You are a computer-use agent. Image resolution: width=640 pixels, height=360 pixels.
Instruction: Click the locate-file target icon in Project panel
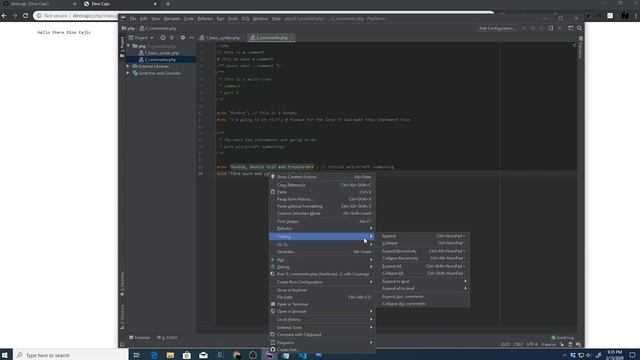(163, 38)
